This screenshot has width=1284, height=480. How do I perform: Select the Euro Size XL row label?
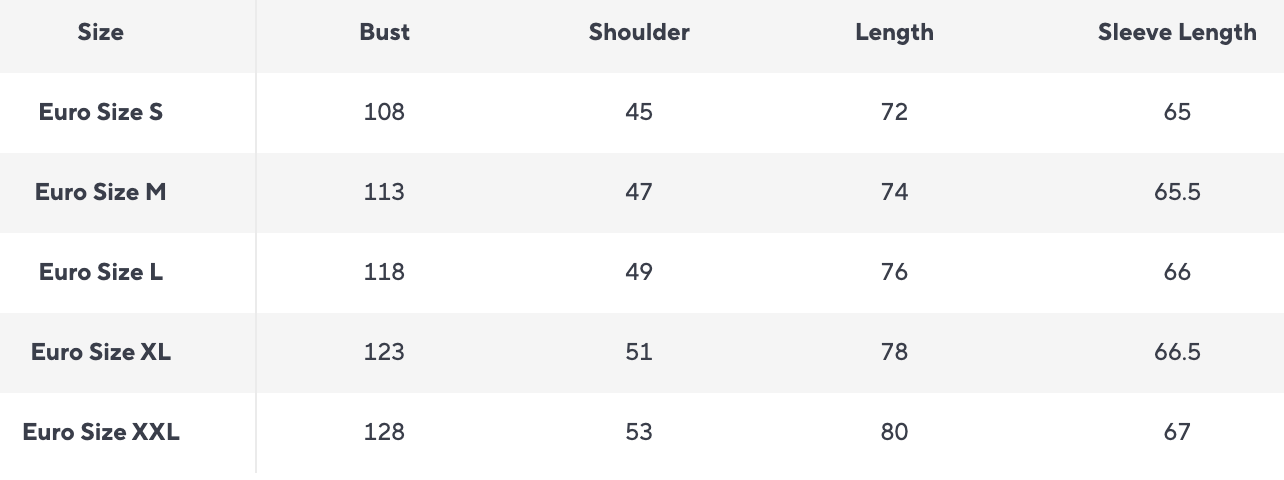(101, 352)
